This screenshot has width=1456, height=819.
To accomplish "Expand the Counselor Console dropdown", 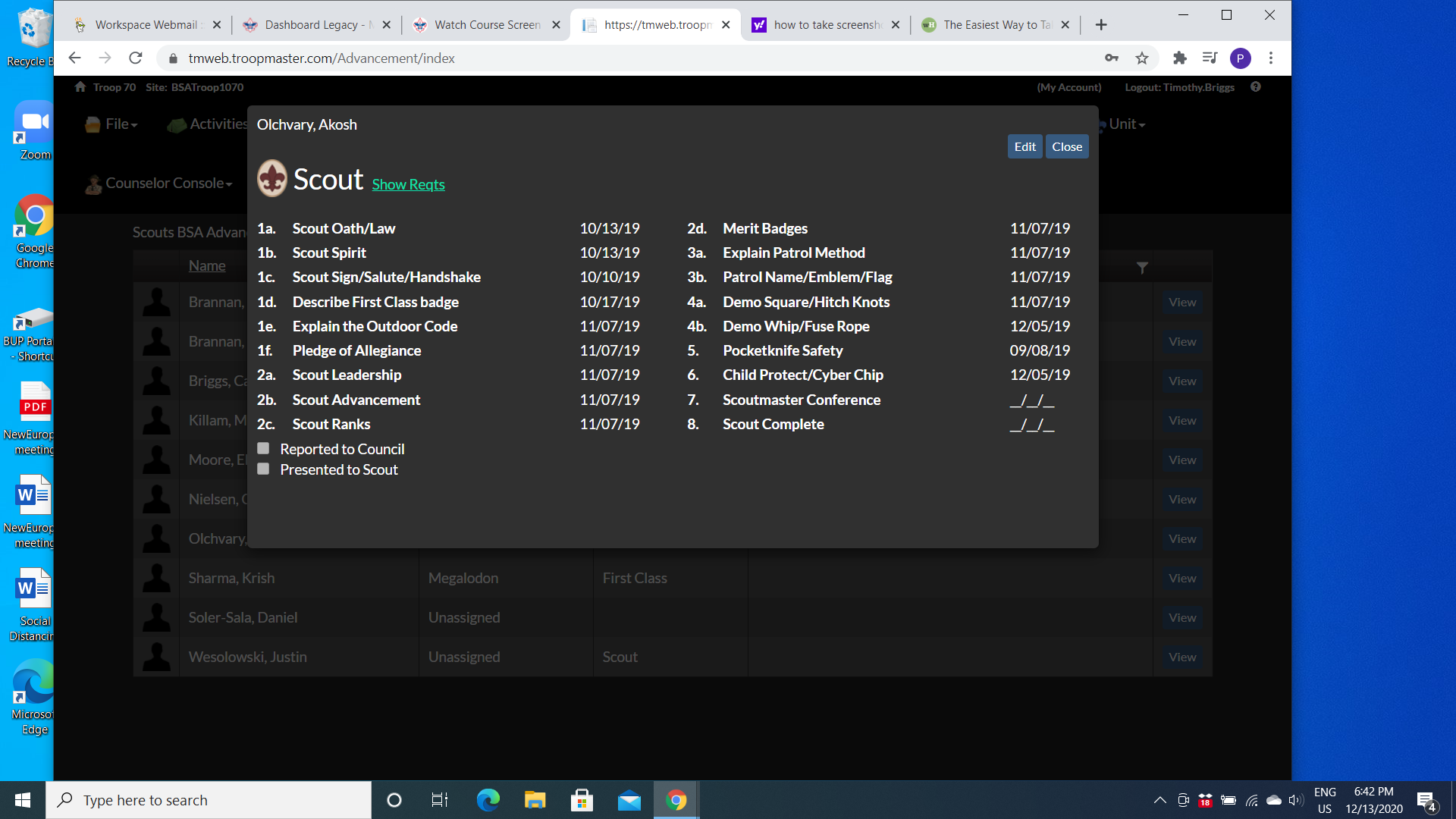I will 158,184.
